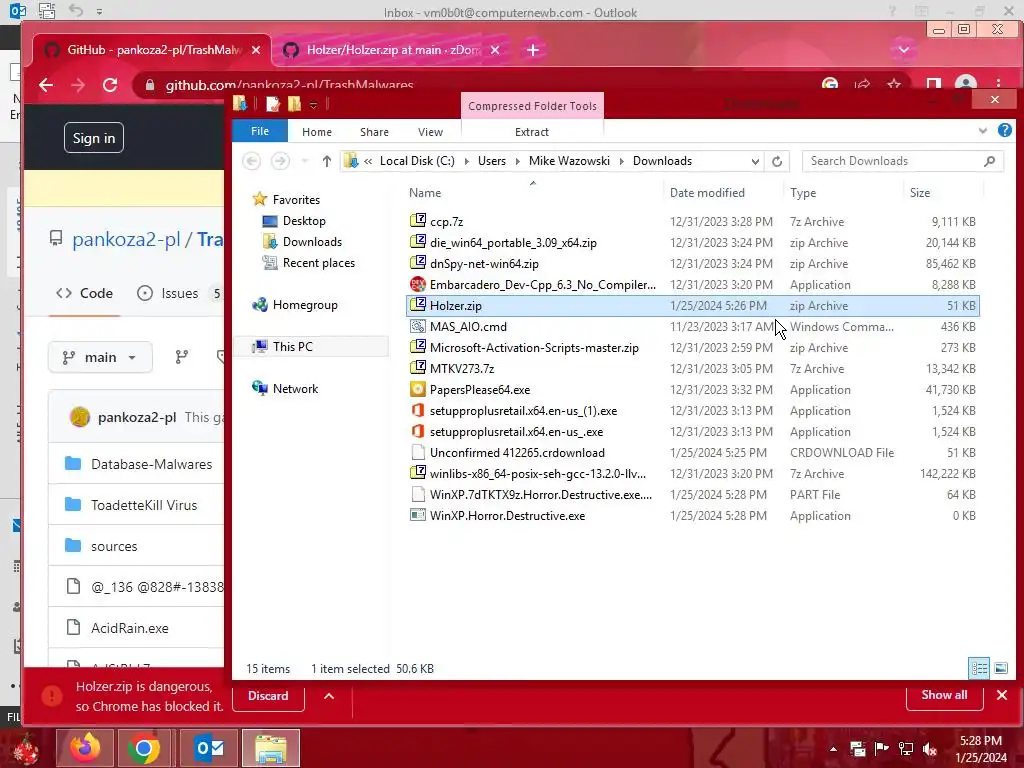Viewport: 1024px width, 768px height.
Task: Open Chrome from the taskbar
Action: [144, 748]
